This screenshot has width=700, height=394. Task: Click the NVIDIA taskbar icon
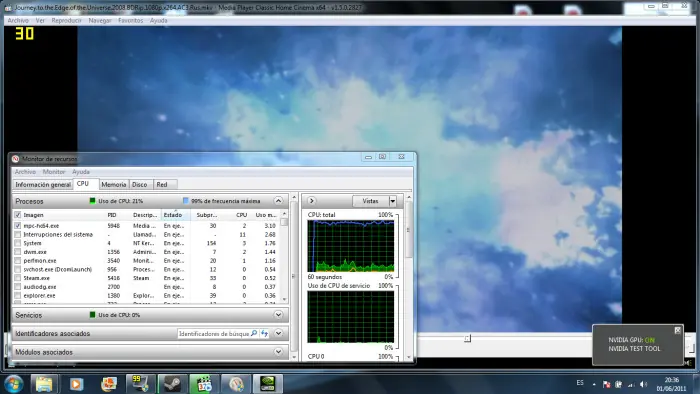[268, 384]
